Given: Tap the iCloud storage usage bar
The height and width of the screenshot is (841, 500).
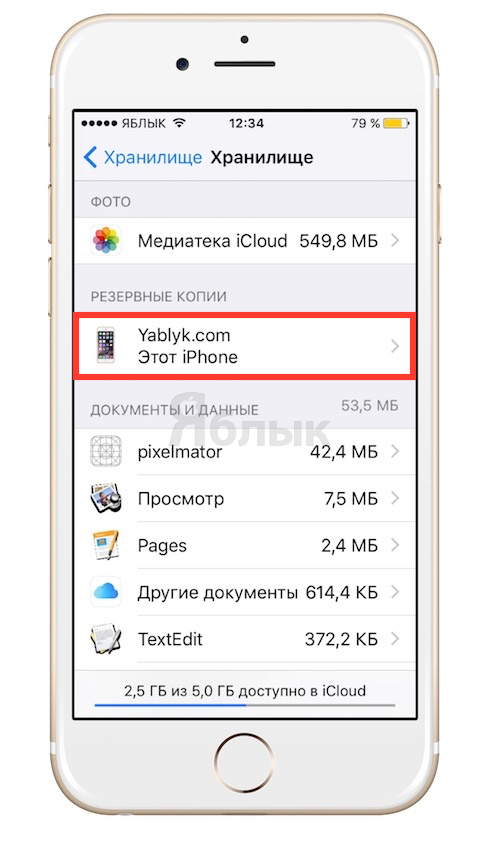Looking at the screenshot, I should (x=245, y=705).
